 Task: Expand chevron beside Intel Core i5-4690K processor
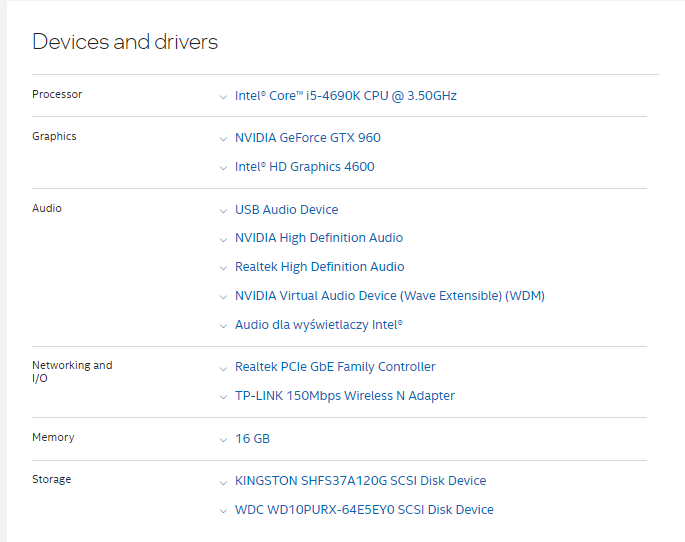pos(223,97)
